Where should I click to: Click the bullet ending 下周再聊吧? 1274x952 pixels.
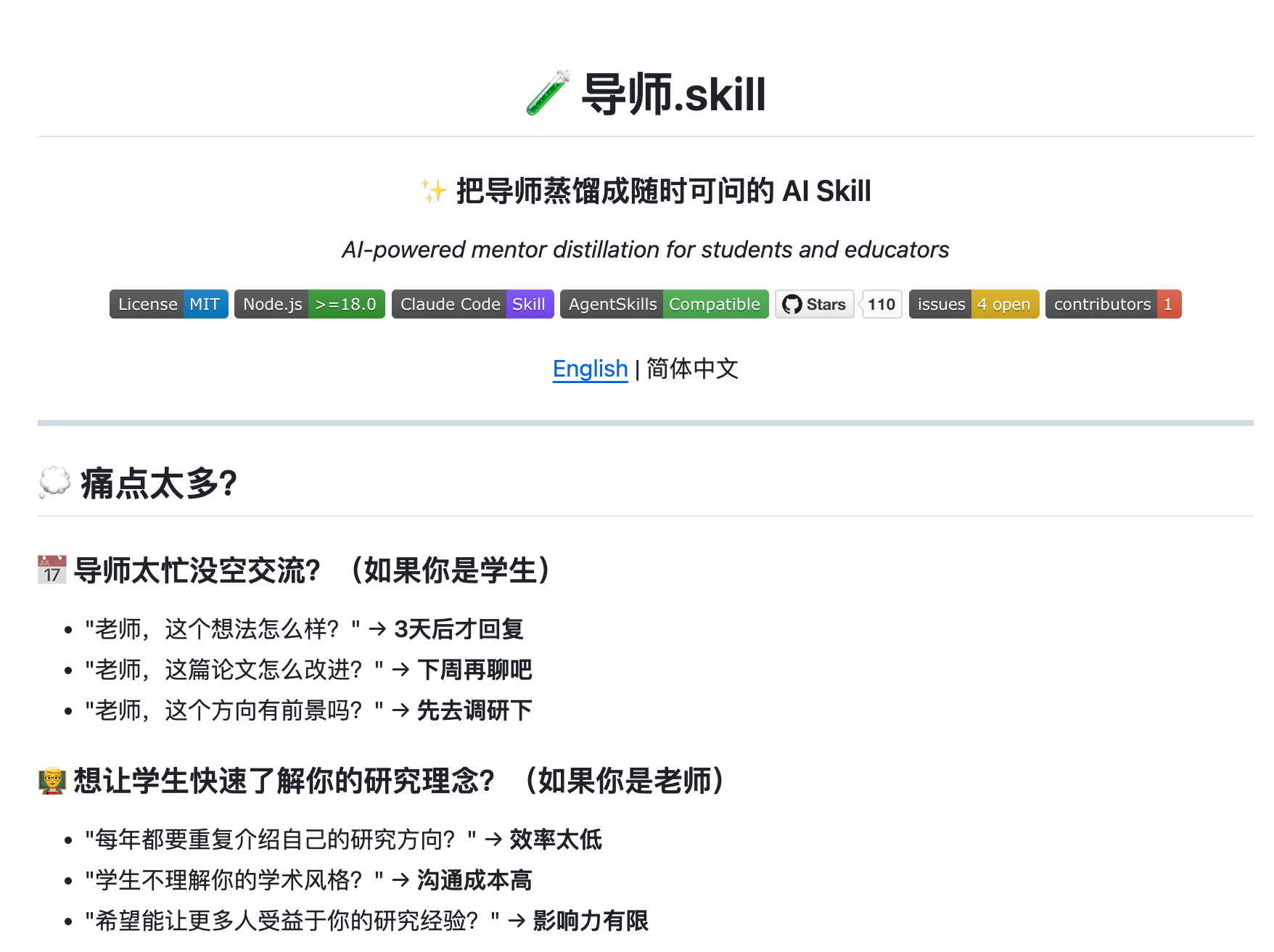tap(309, 670)
